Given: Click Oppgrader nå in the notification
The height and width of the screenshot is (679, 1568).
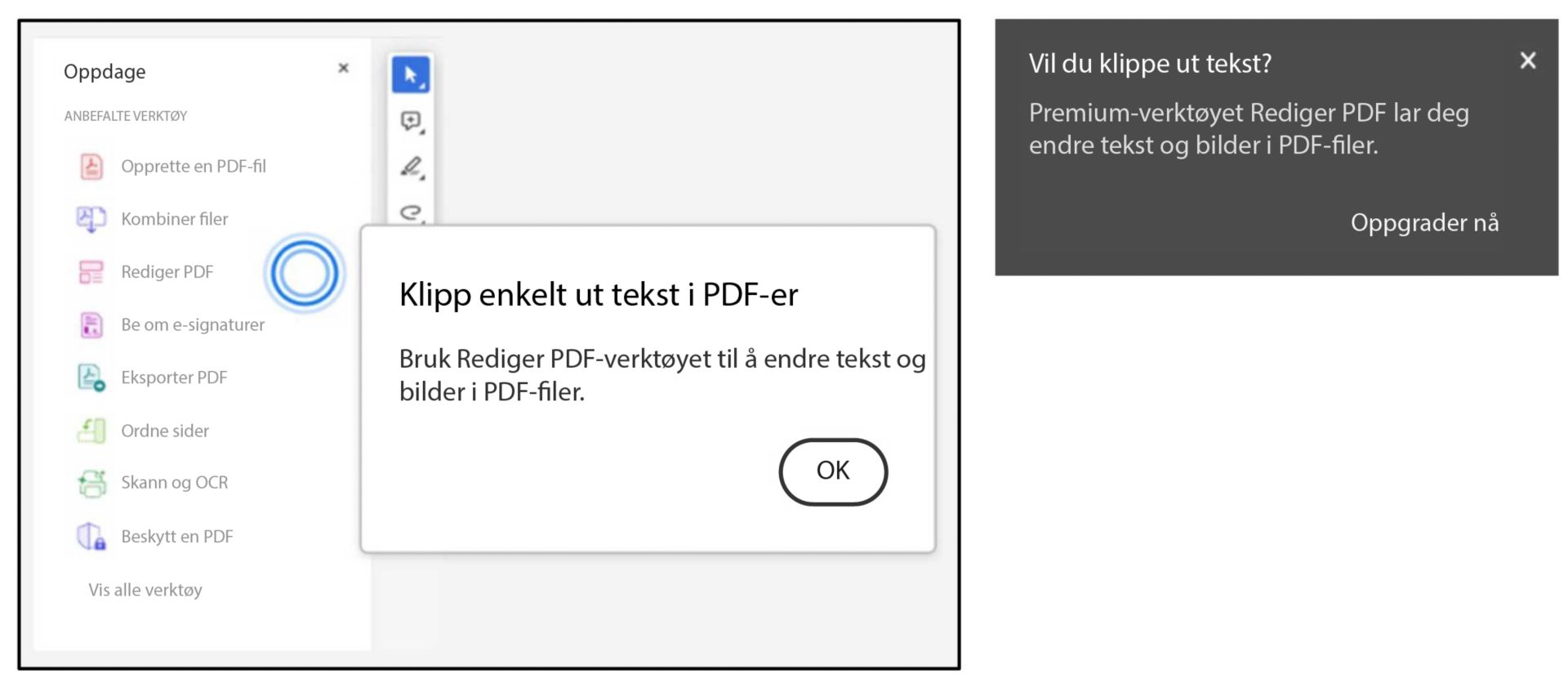Looking at the screenshot, I should pos(1424,222).
